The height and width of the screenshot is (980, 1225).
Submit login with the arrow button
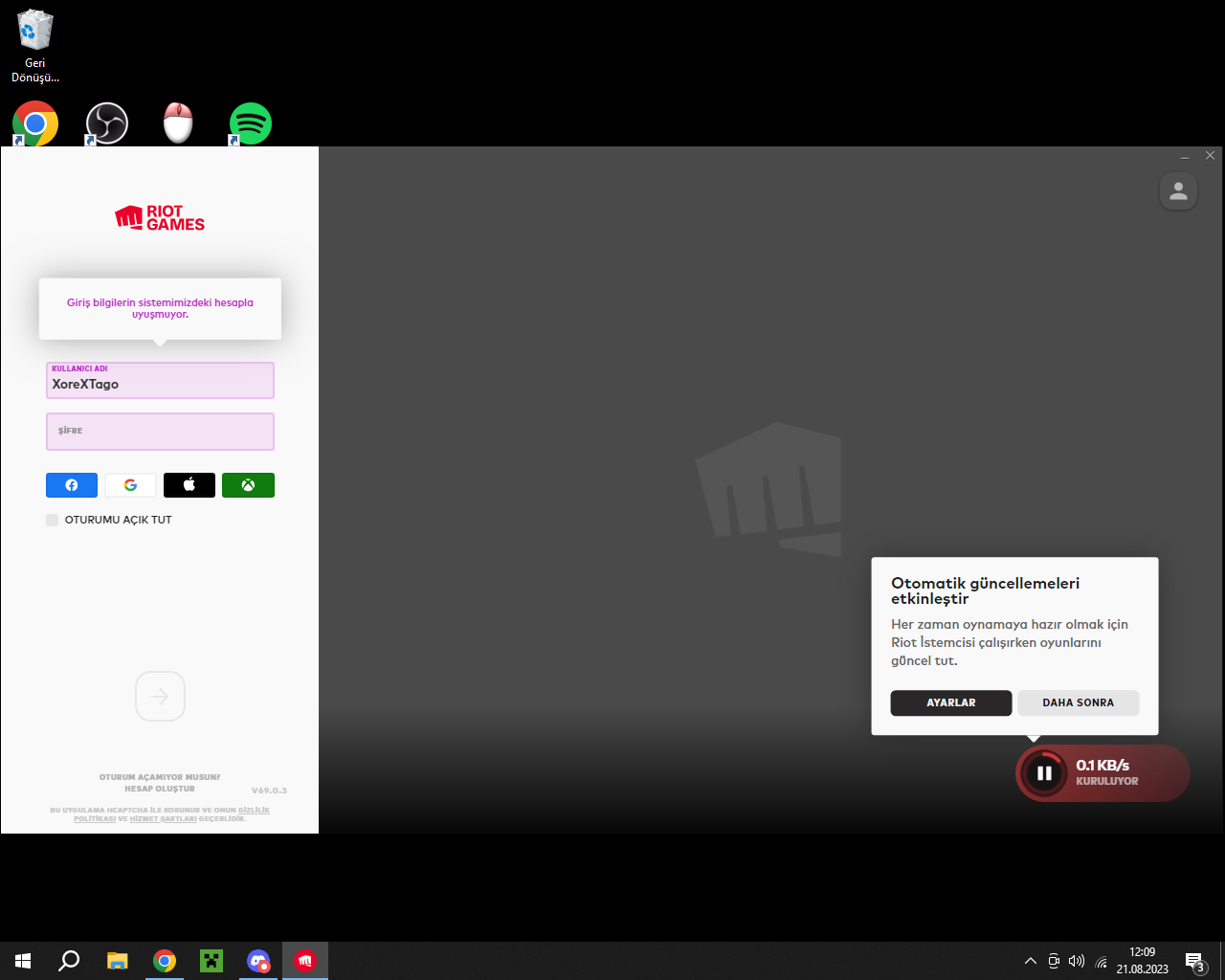[x=160, y=697]
